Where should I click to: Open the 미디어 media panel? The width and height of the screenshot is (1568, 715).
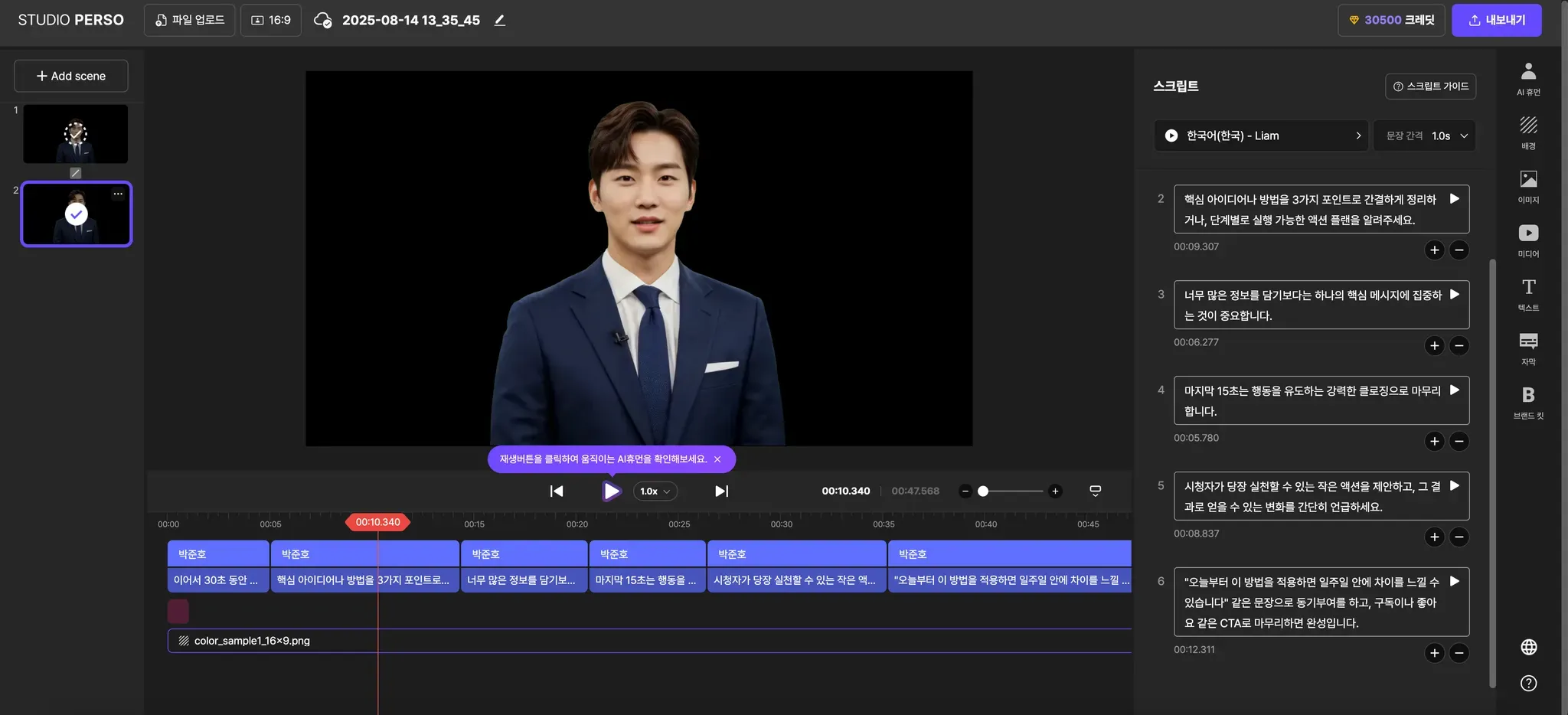click(x=1528, y=240)
